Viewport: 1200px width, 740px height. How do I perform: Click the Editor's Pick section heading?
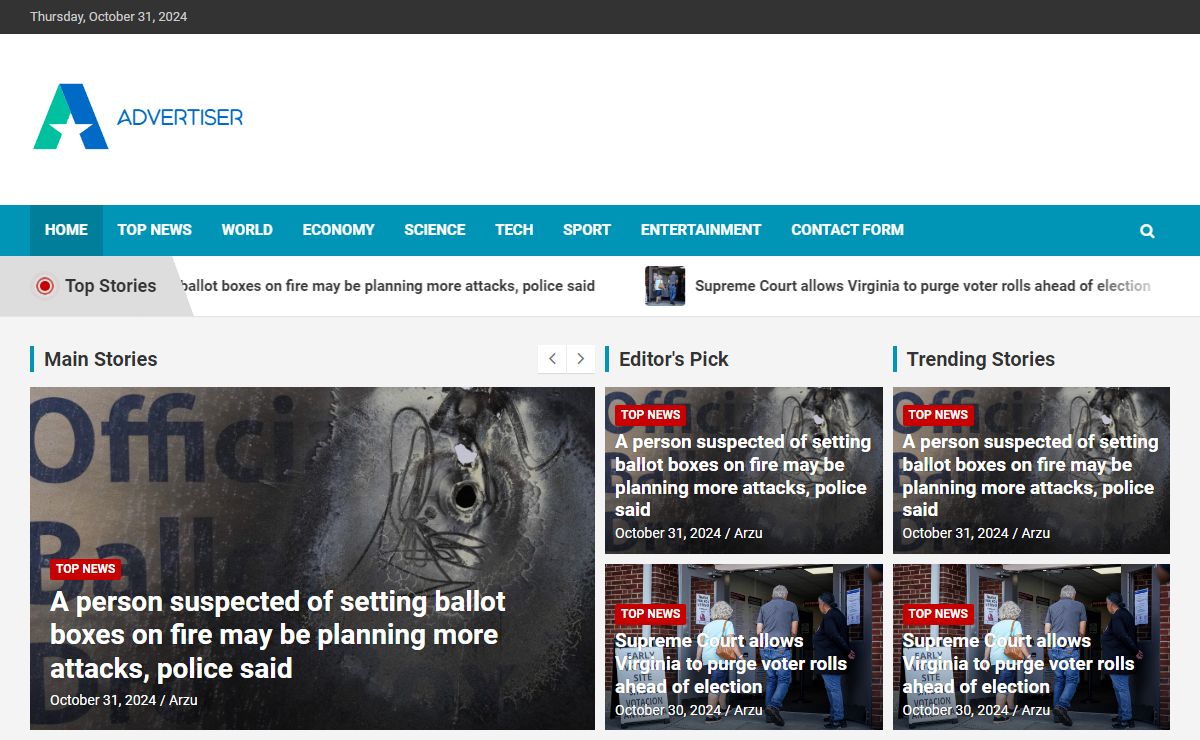coord(674,359)
